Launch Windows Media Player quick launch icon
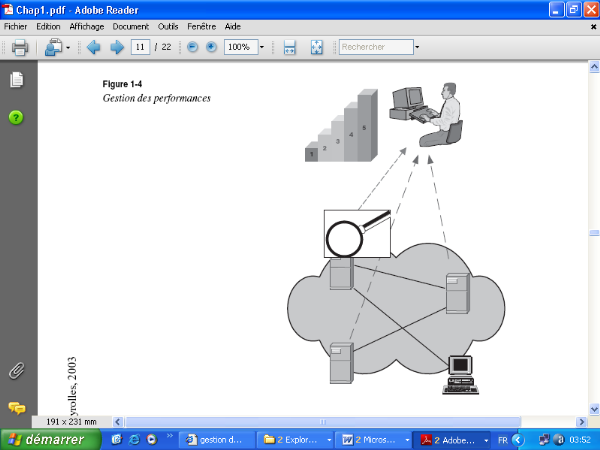This screenshot has width=600, height=450. (152, 439)
